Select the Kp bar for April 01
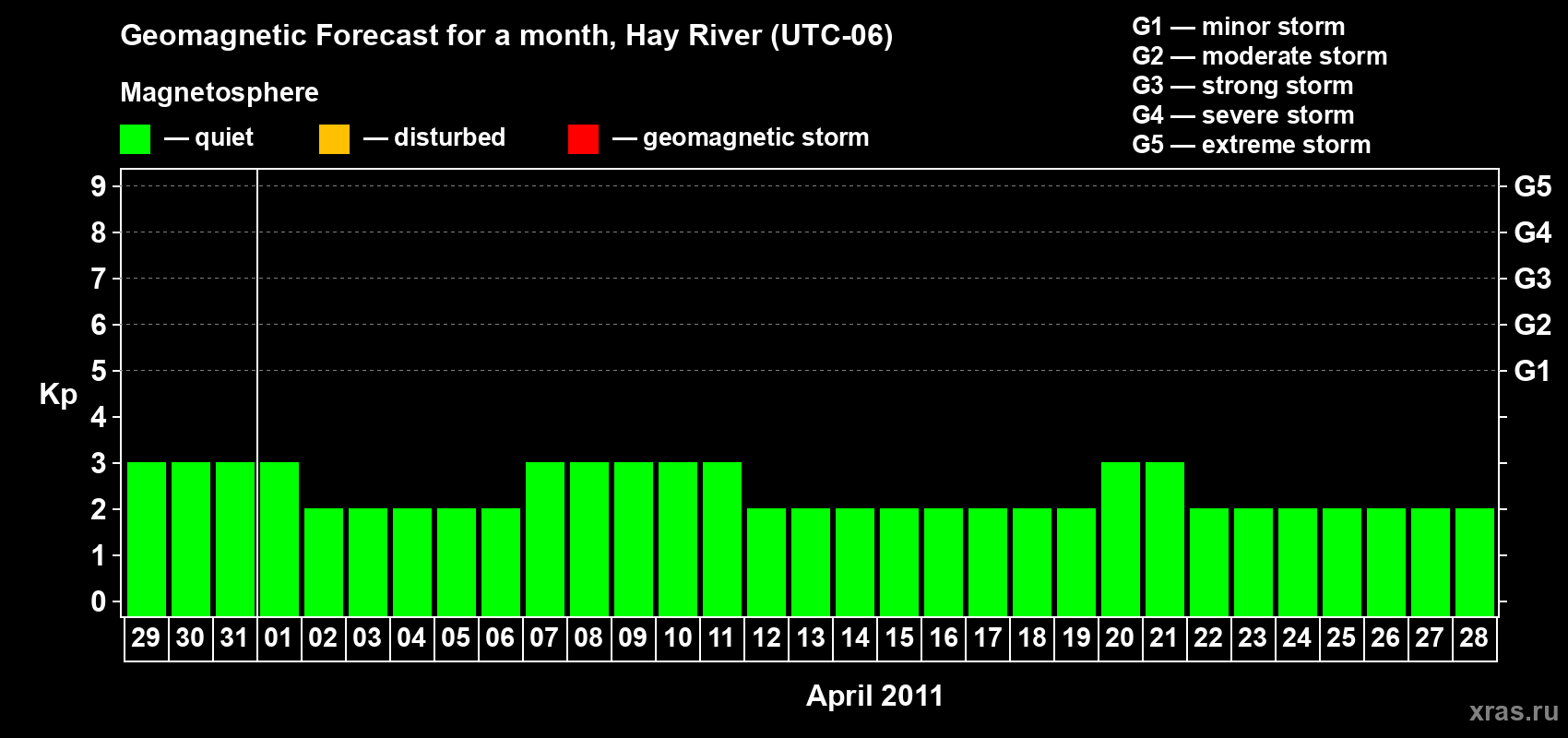1568x738 pixels. pos(279,539)
